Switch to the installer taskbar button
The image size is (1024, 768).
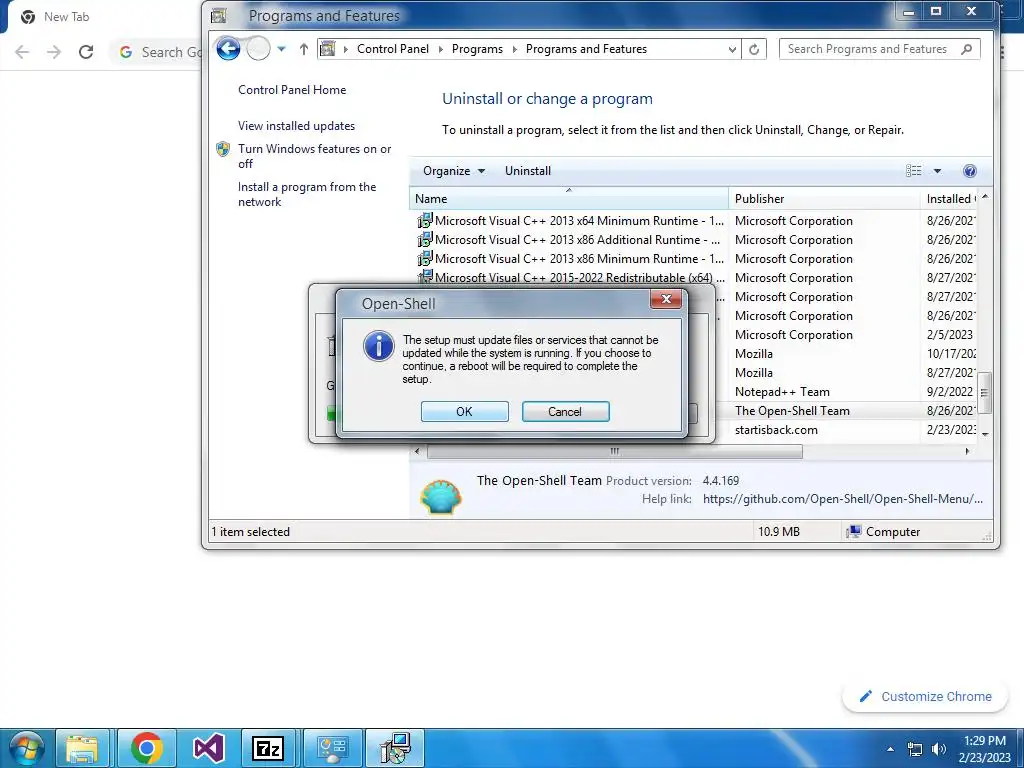(394, 748)
